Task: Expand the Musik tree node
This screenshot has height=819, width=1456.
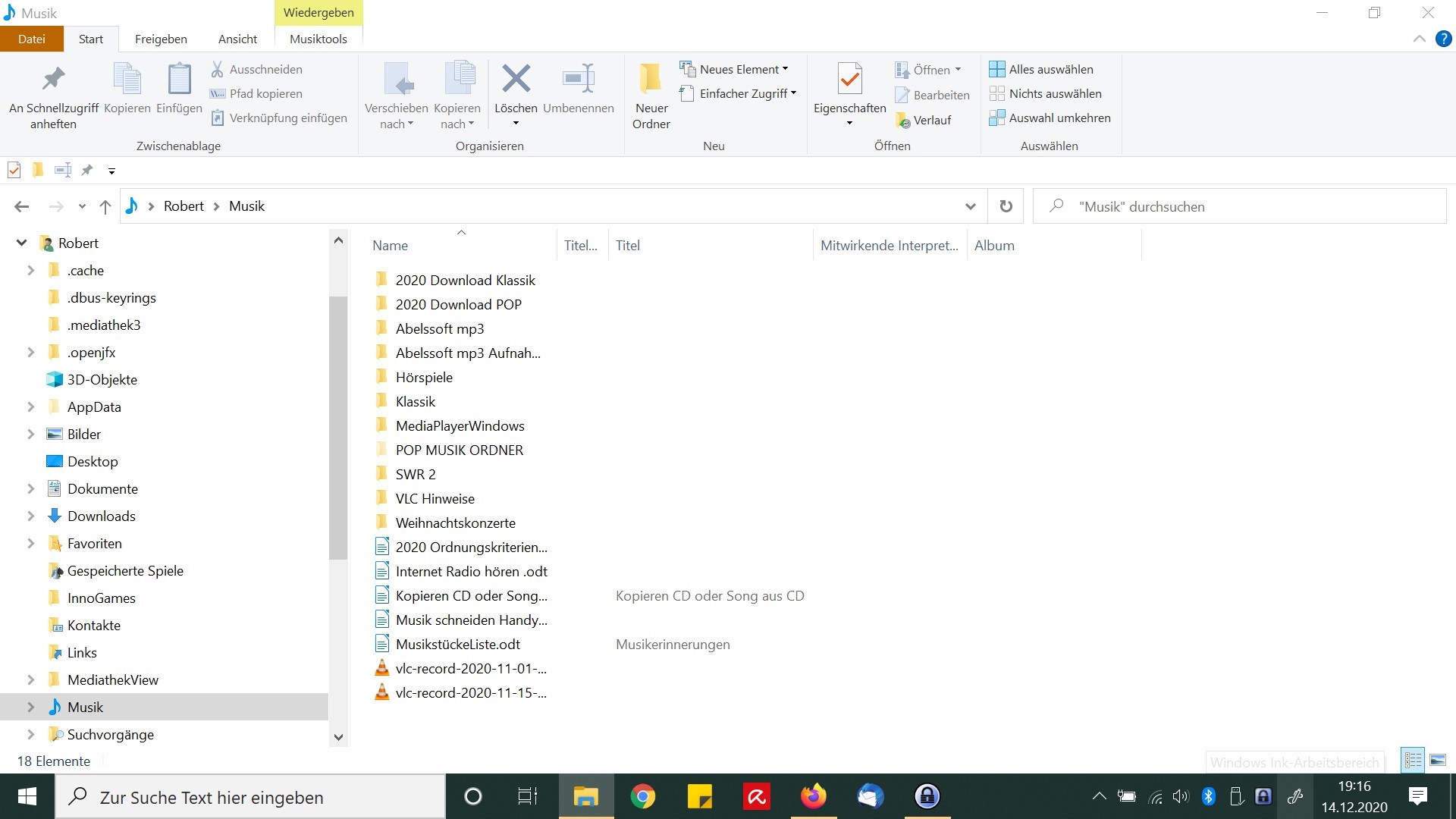Action: [x=30, y=707]
